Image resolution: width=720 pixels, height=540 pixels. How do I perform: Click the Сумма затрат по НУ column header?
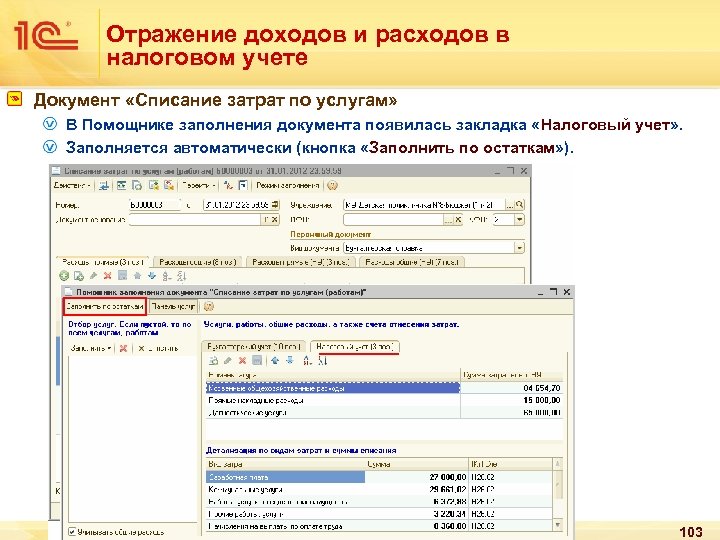coord(511,375)
